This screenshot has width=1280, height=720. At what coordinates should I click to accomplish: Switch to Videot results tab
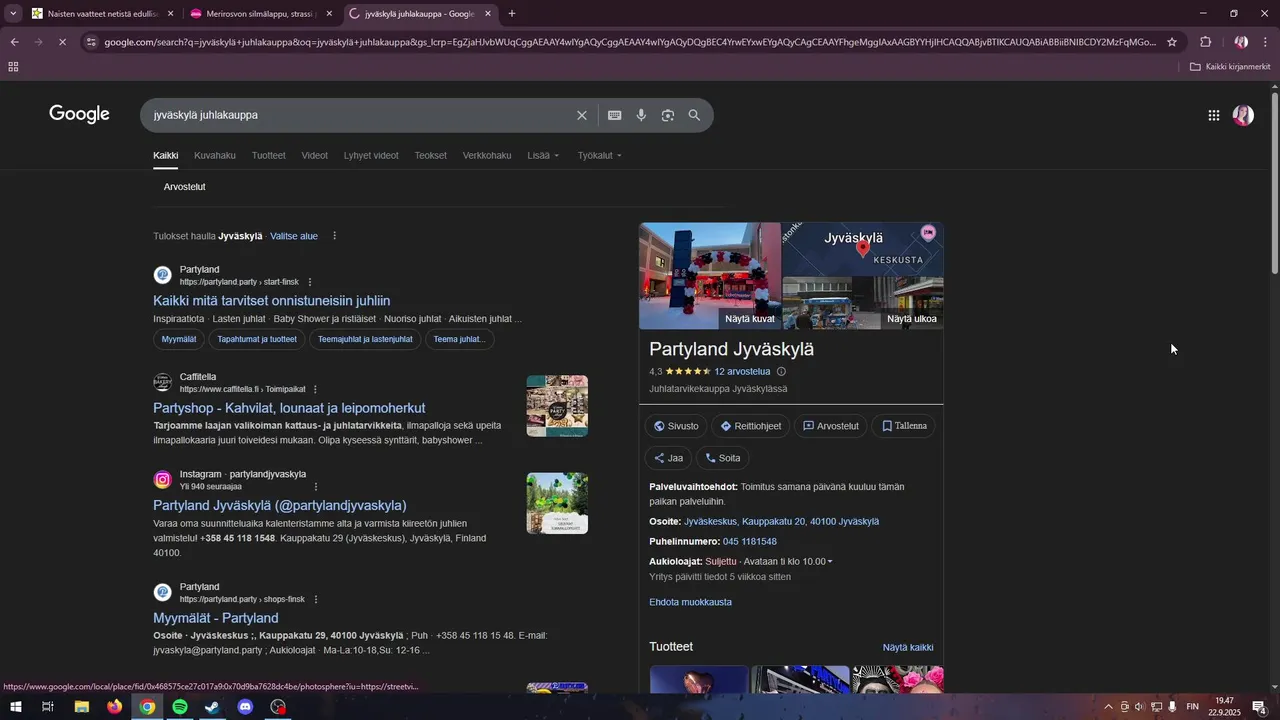coord(315,155)
